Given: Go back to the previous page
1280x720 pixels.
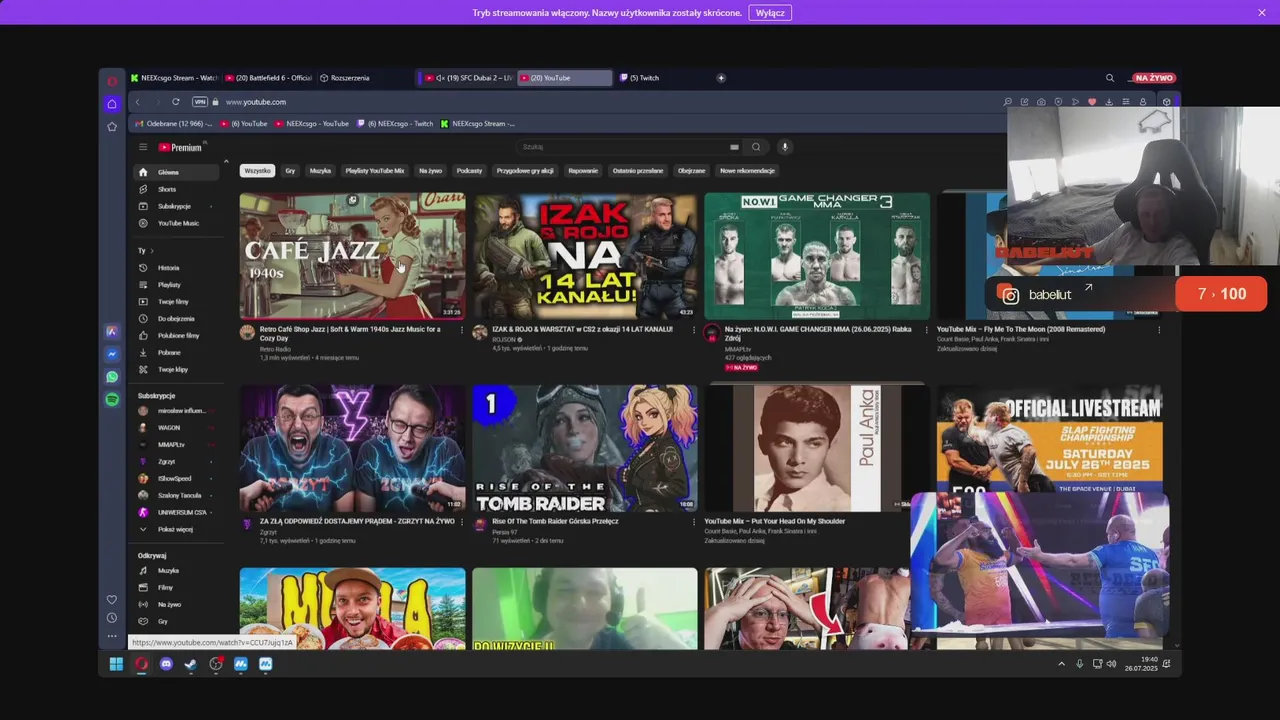Looking at the screenshot, I should [x=138, y=102].
